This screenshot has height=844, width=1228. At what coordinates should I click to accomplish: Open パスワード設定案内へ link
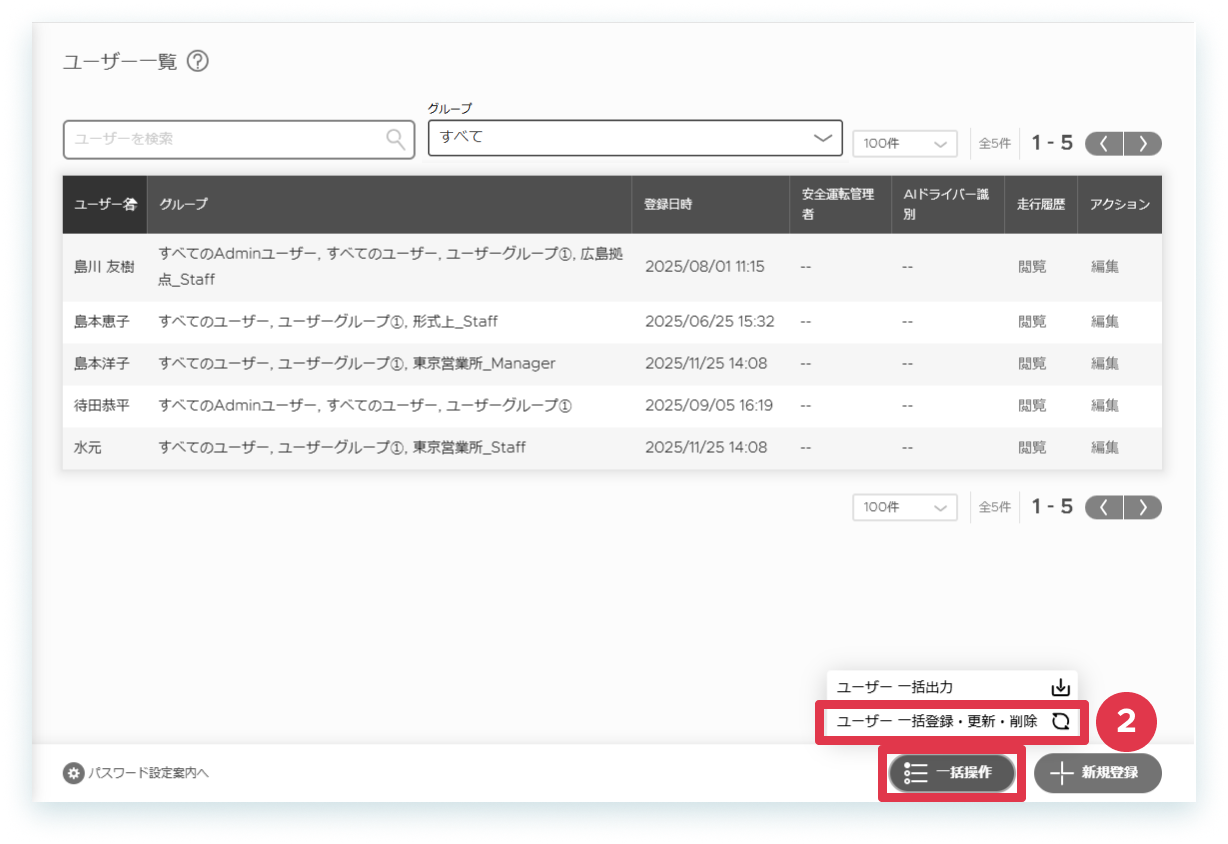(x=148, y=773)
